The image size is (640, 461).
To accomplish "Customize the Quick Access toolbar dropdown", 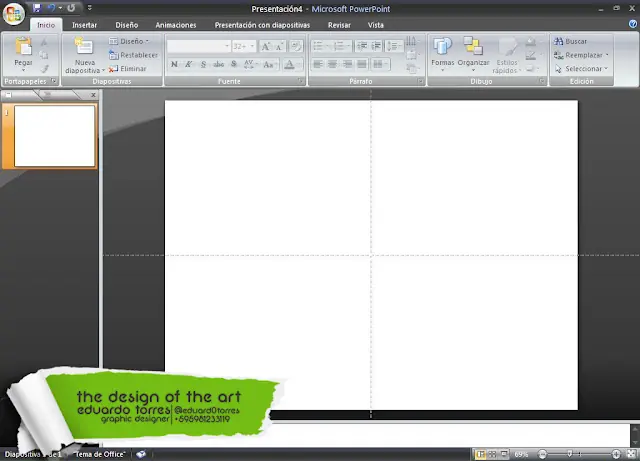I will [90, 8].
